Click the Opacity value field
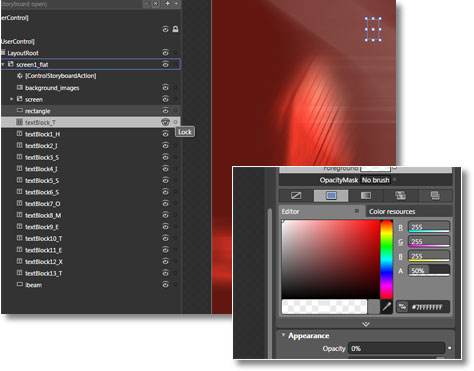The height and width of the screenshot is (371, 474). (396, 348)
